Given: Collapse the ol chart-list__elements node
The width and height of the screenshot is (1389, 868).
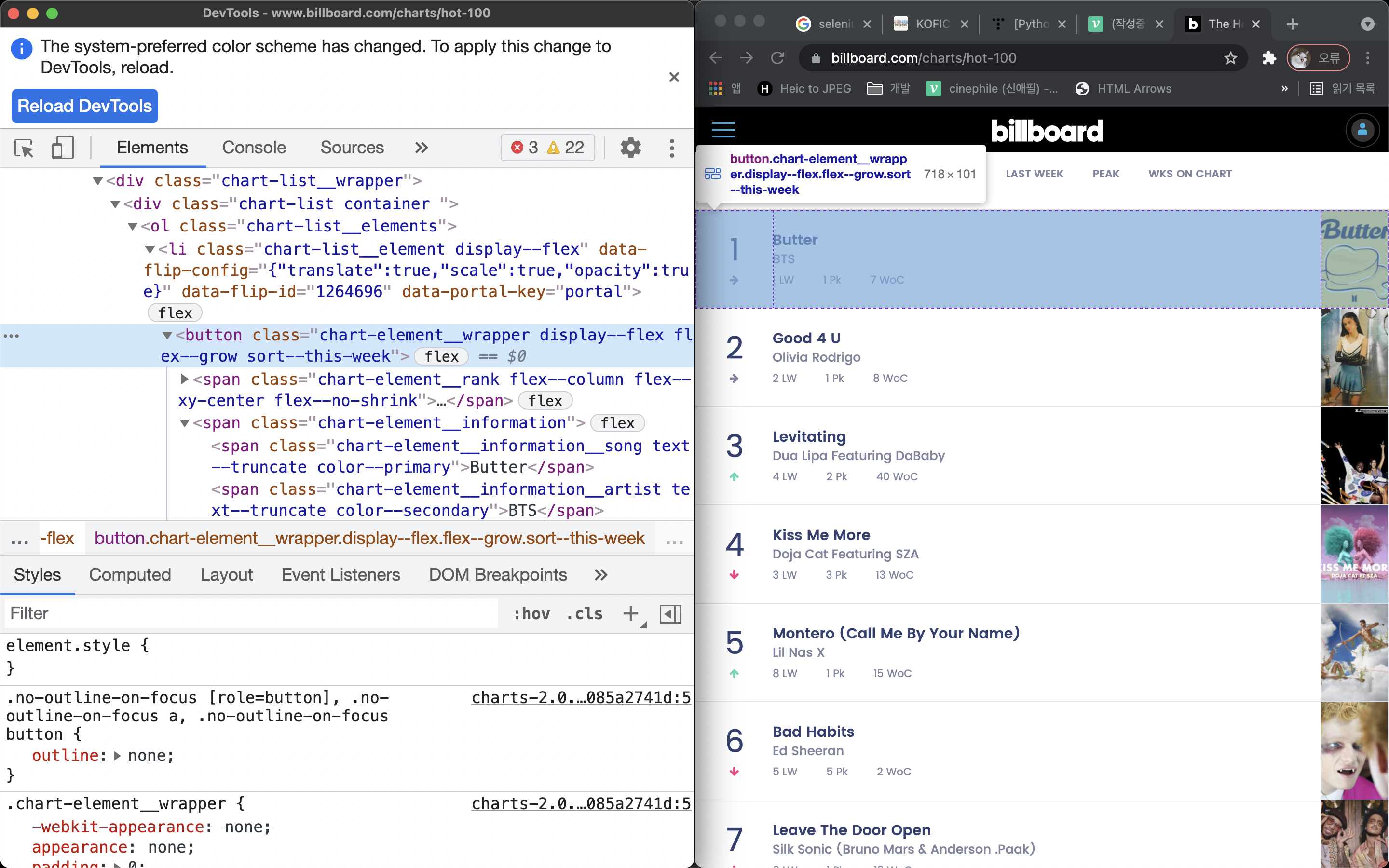Looking at the screenshot, I should tap(133, 227).
